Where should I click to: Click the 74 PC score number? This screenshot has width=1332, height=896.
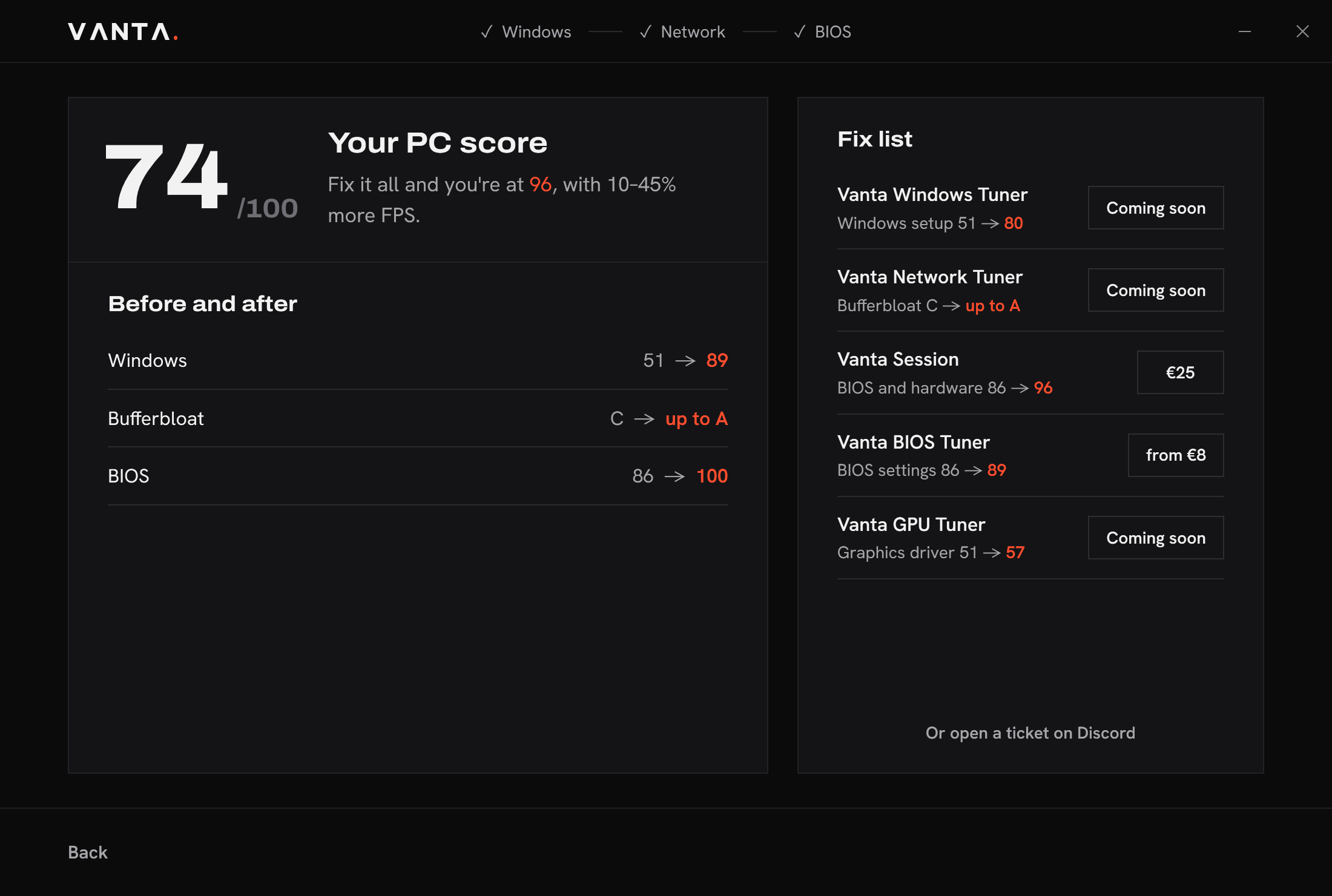point(166,177)
